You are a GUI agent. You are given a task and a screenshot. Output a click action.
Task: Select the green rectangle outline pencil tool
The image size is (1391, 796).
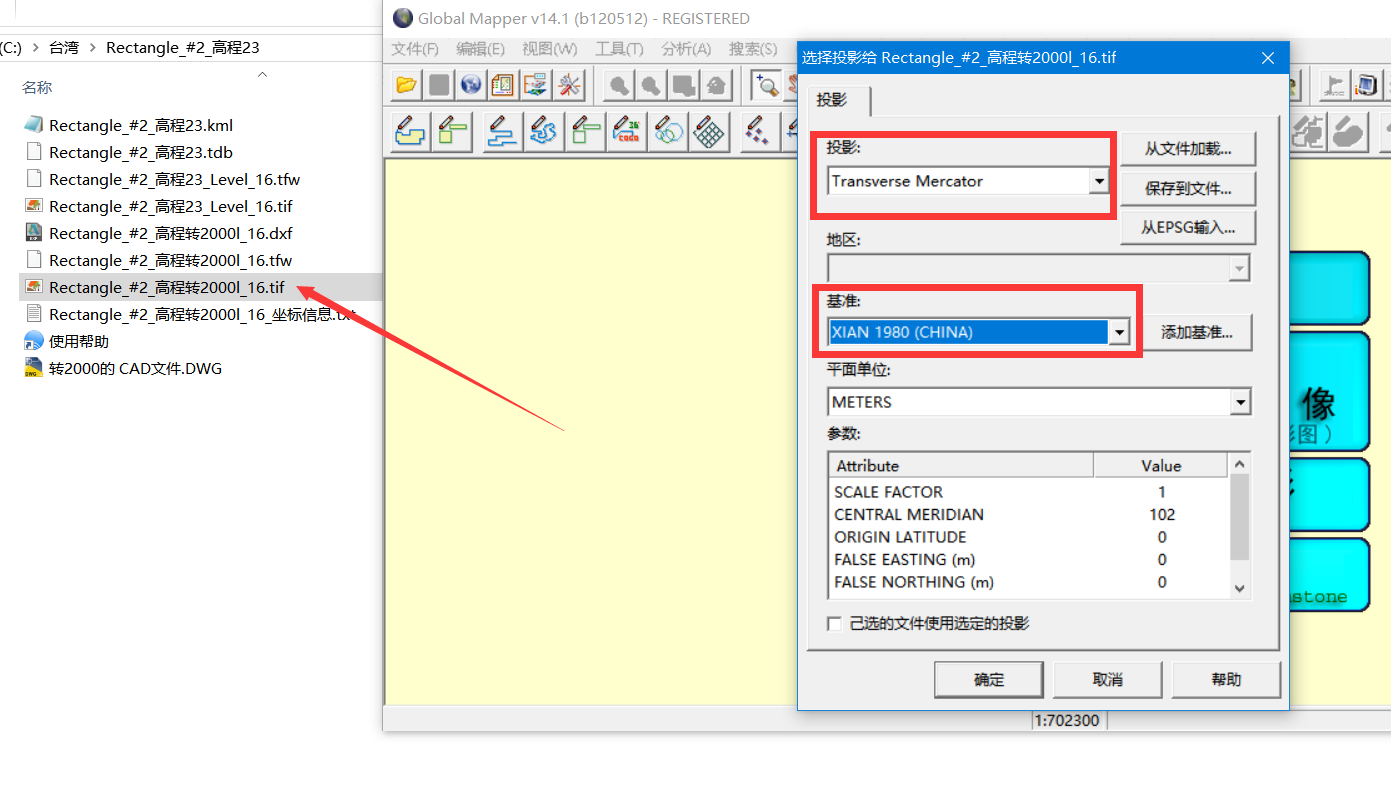(586, 131)
